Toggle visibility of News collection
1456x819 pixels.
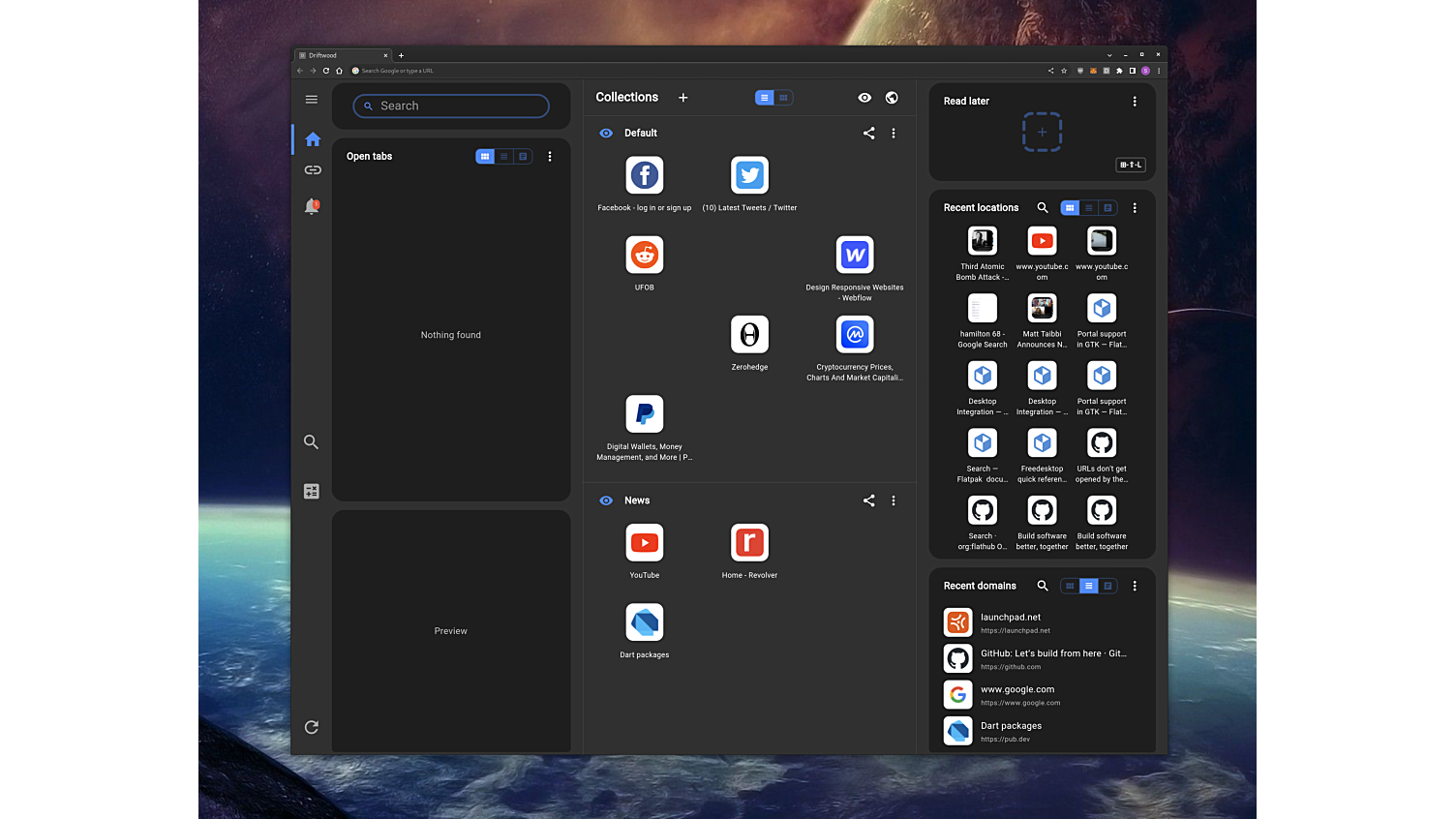606,500
